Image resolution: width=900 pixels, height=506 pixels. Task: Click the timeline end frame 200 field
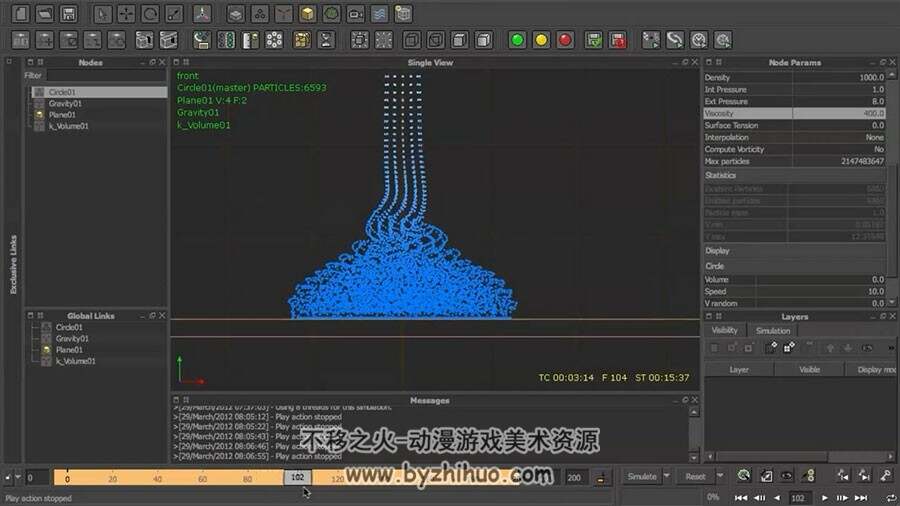point(574,477)
